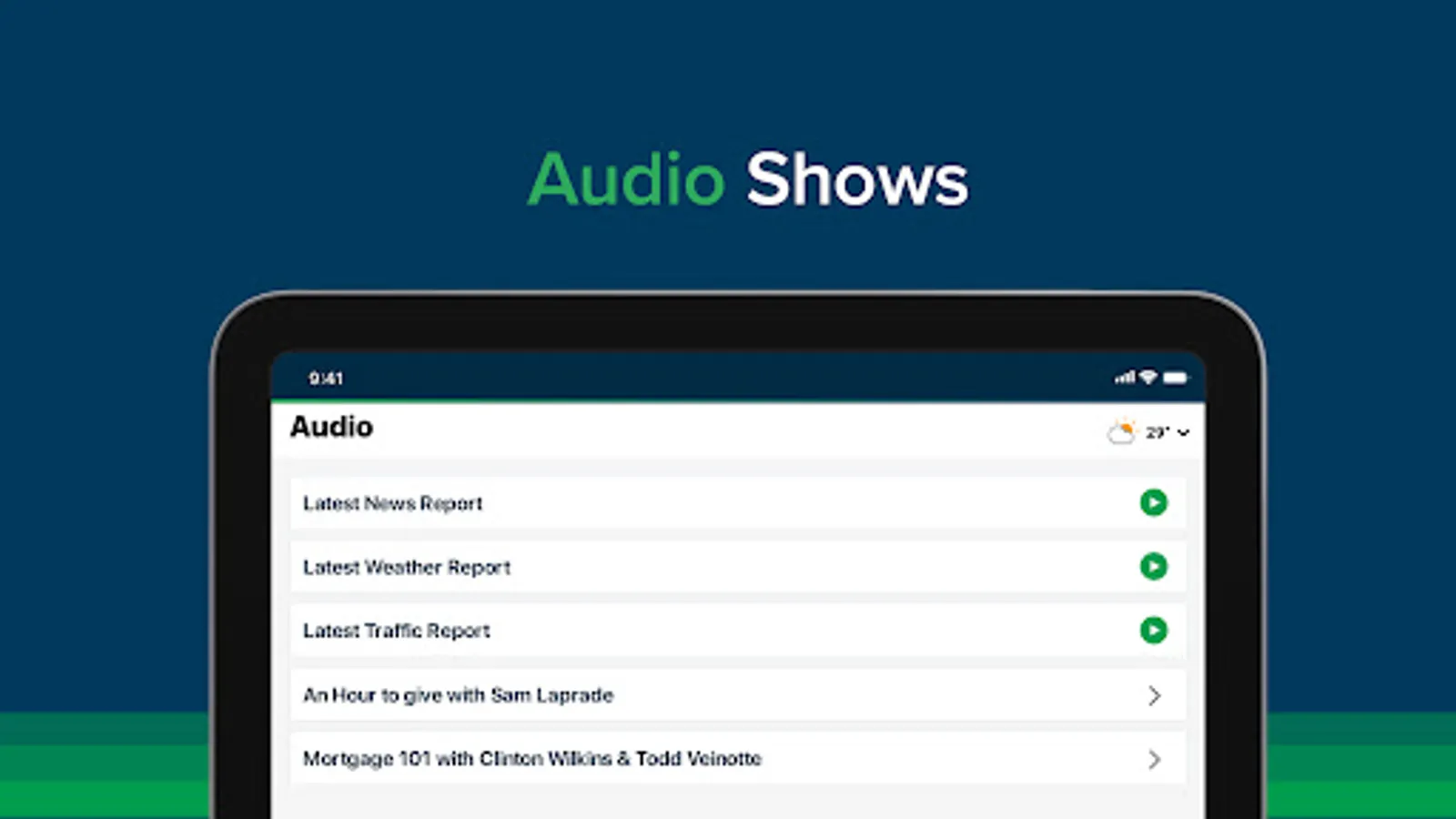Expand the weather temperature dropdown arrow
Image resolution: width=1456 pixels, height=819 pixels.
tap(1183, 432)
